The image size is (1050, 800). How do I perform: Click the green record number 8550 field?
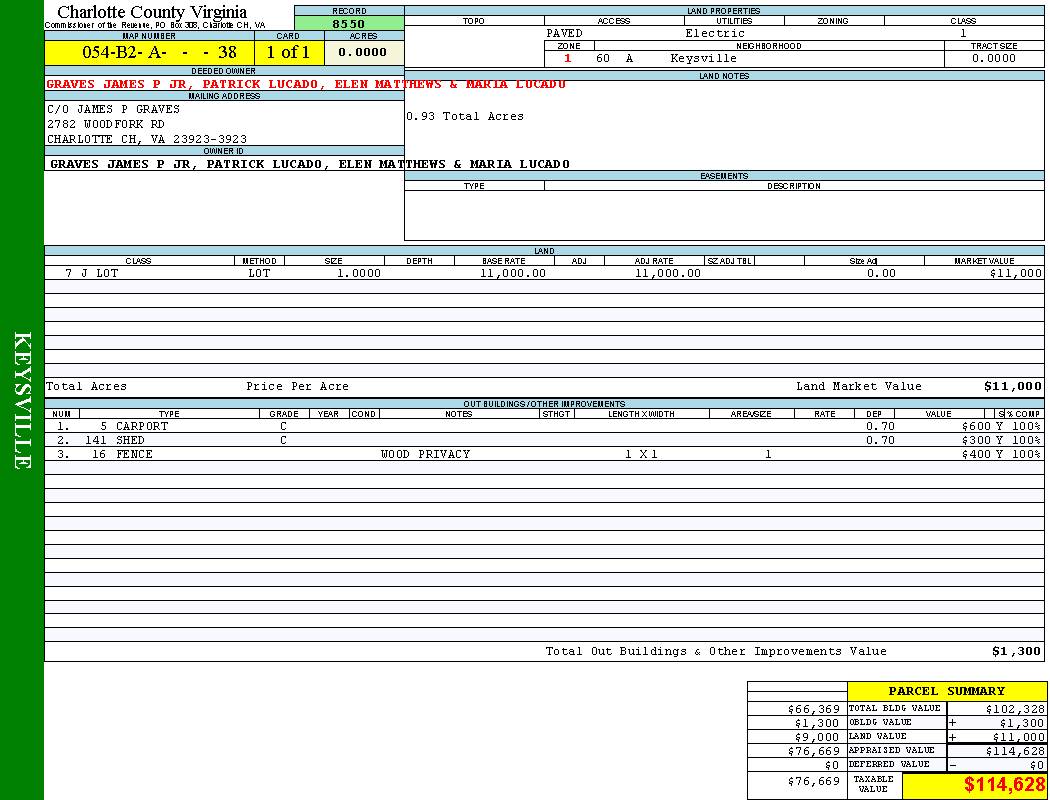pos(349,23)
